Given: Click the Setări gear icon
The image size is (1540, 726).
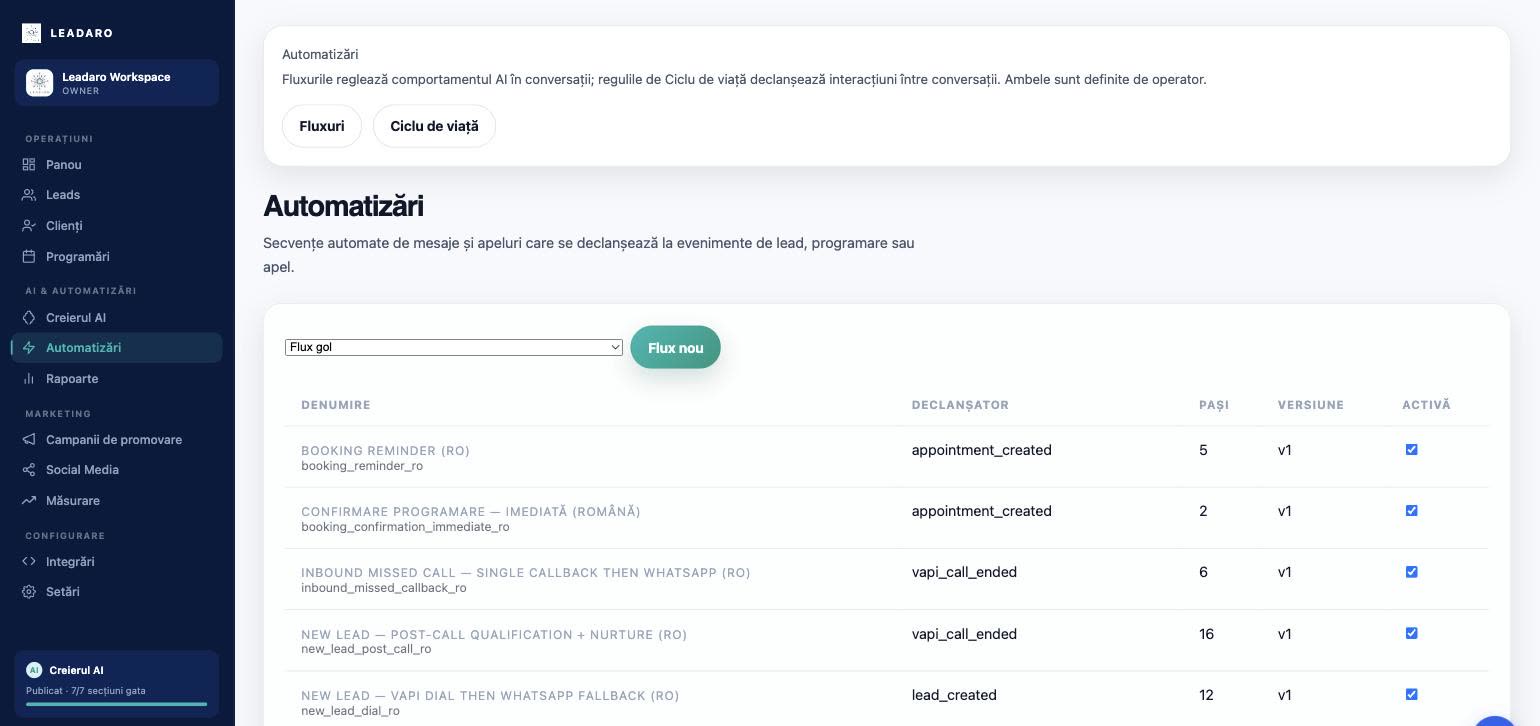Looking at the screenshot, I should point(29,591).
